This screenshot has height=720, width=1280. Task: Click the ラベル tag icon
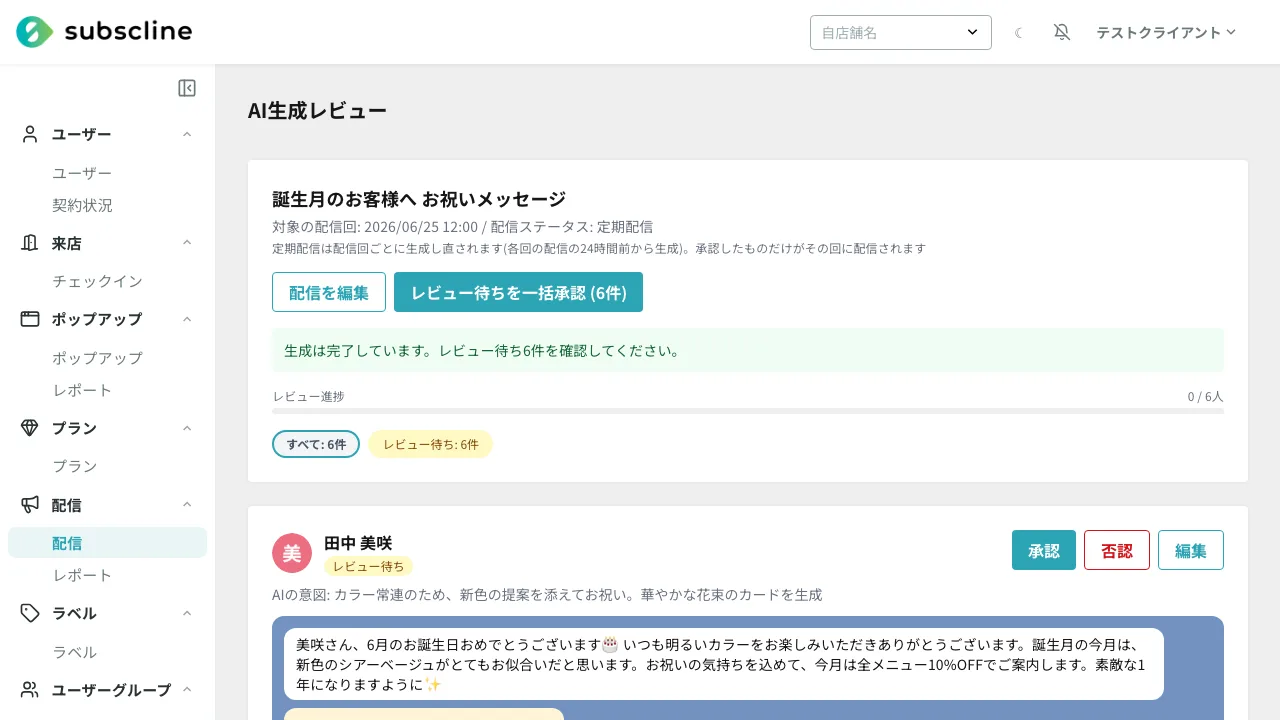[30, 613]
